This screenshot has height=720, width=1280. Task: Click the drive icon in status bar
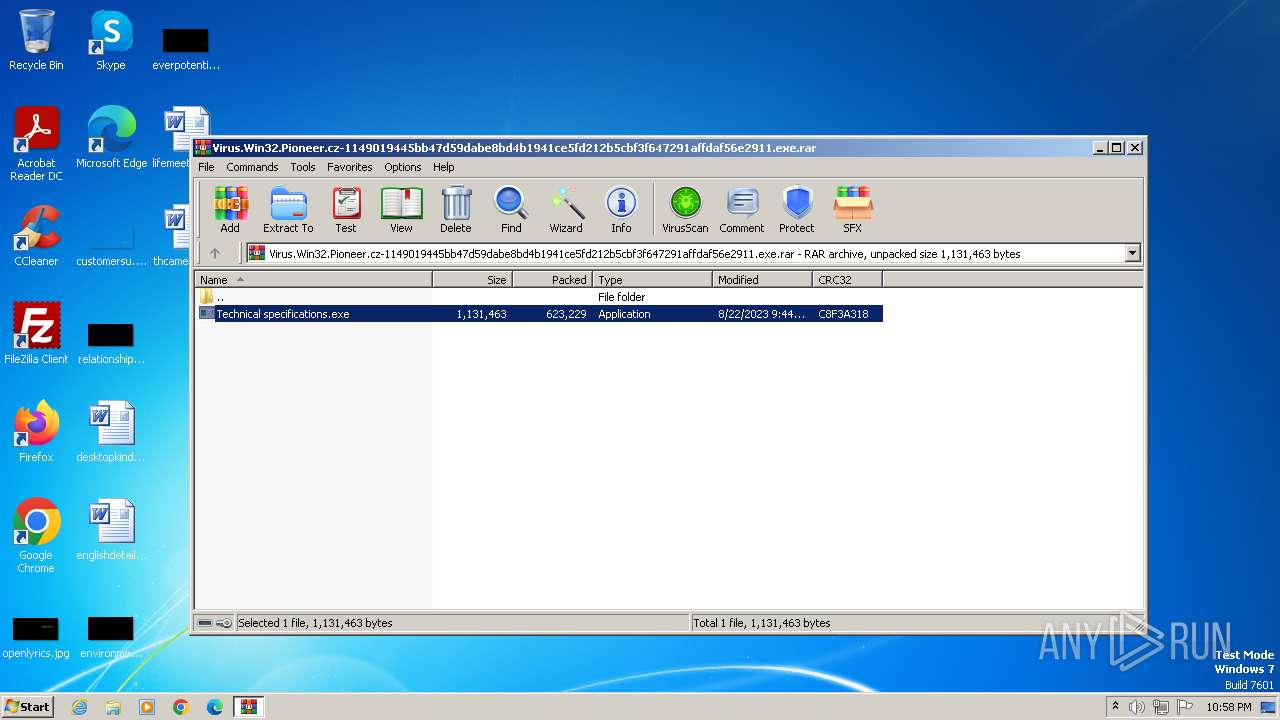pos(205,623)
